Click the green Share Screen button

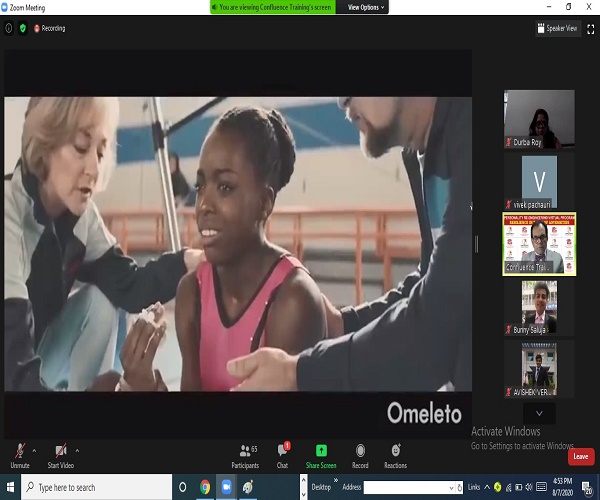tap(321, 456)
